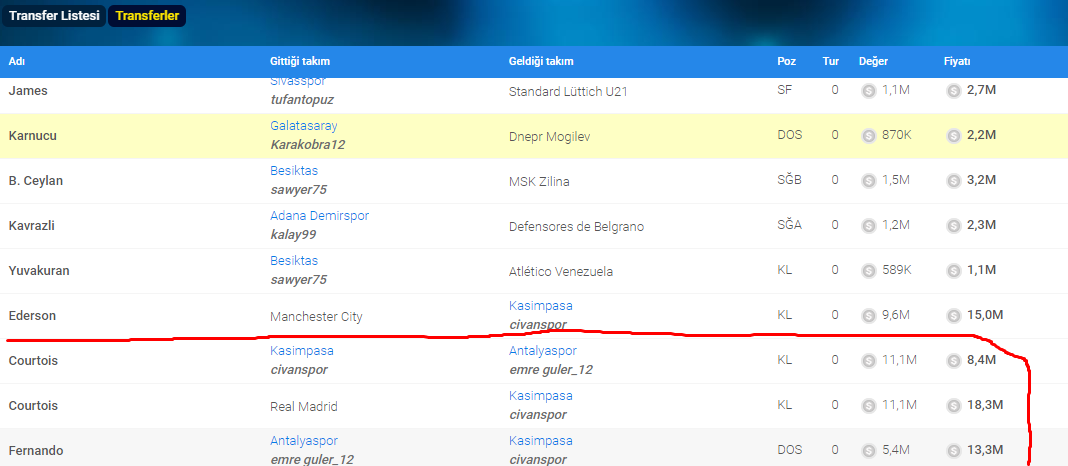Open Besiktas team link in B. Ceylan row
The image size is (1068, 466).
[294, 171]
